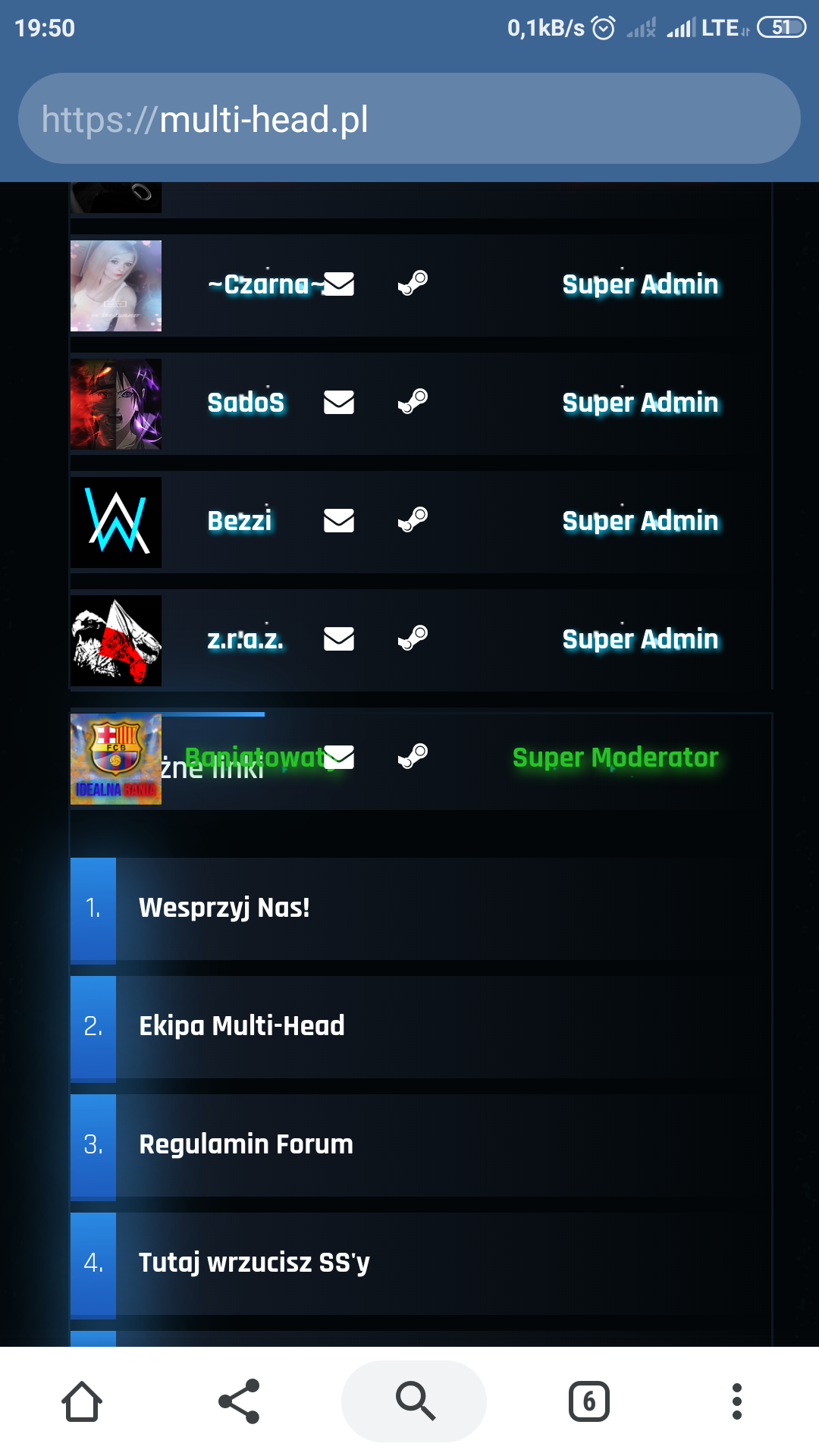
Task: Send a message via ~Czarna~ envelope icon
Action: pos(339,284)
